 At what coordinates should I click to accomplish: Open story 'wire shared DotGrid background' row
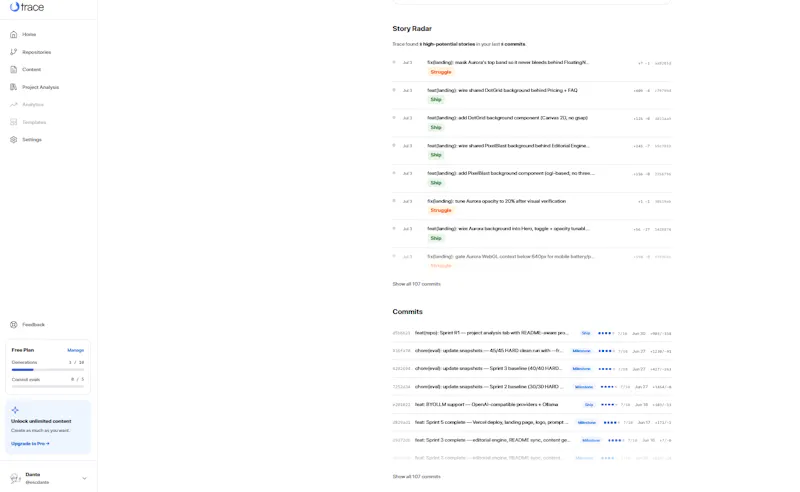pos(532,95)
